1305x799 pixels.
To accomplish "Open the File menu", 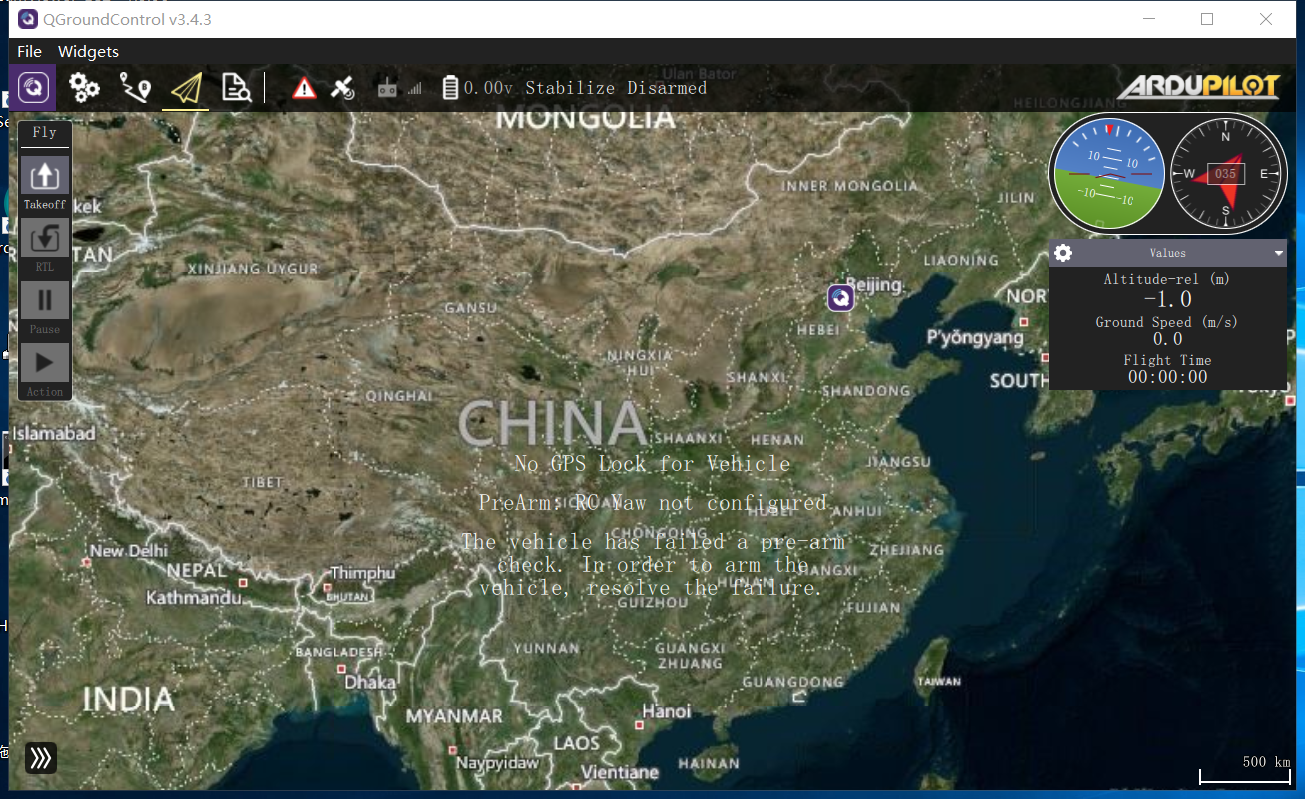I will click(30, 51).
